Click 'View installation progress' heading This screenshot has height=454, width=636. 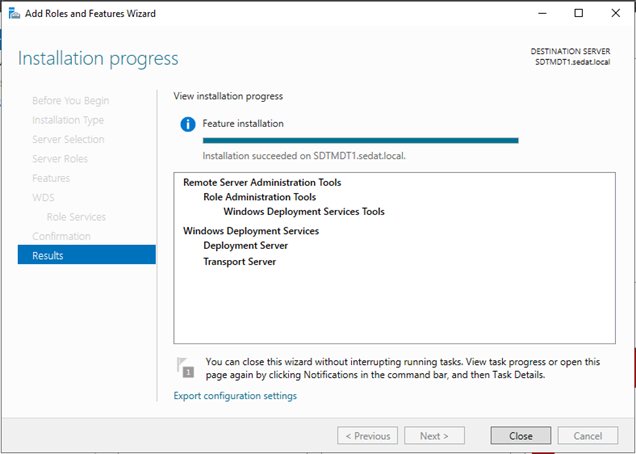228,96
